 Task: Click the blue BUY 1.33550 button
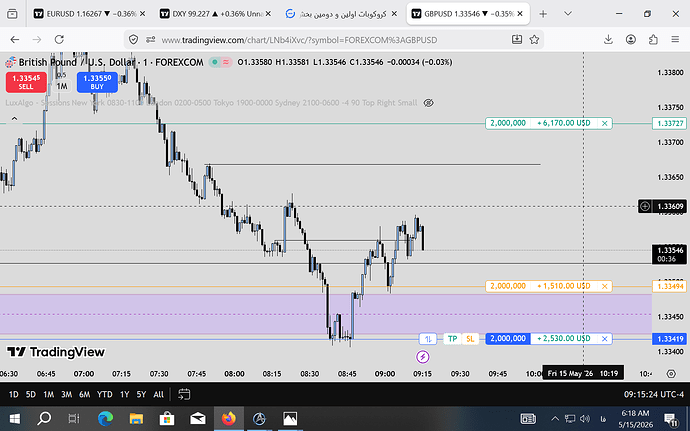(x=97, y=82)
